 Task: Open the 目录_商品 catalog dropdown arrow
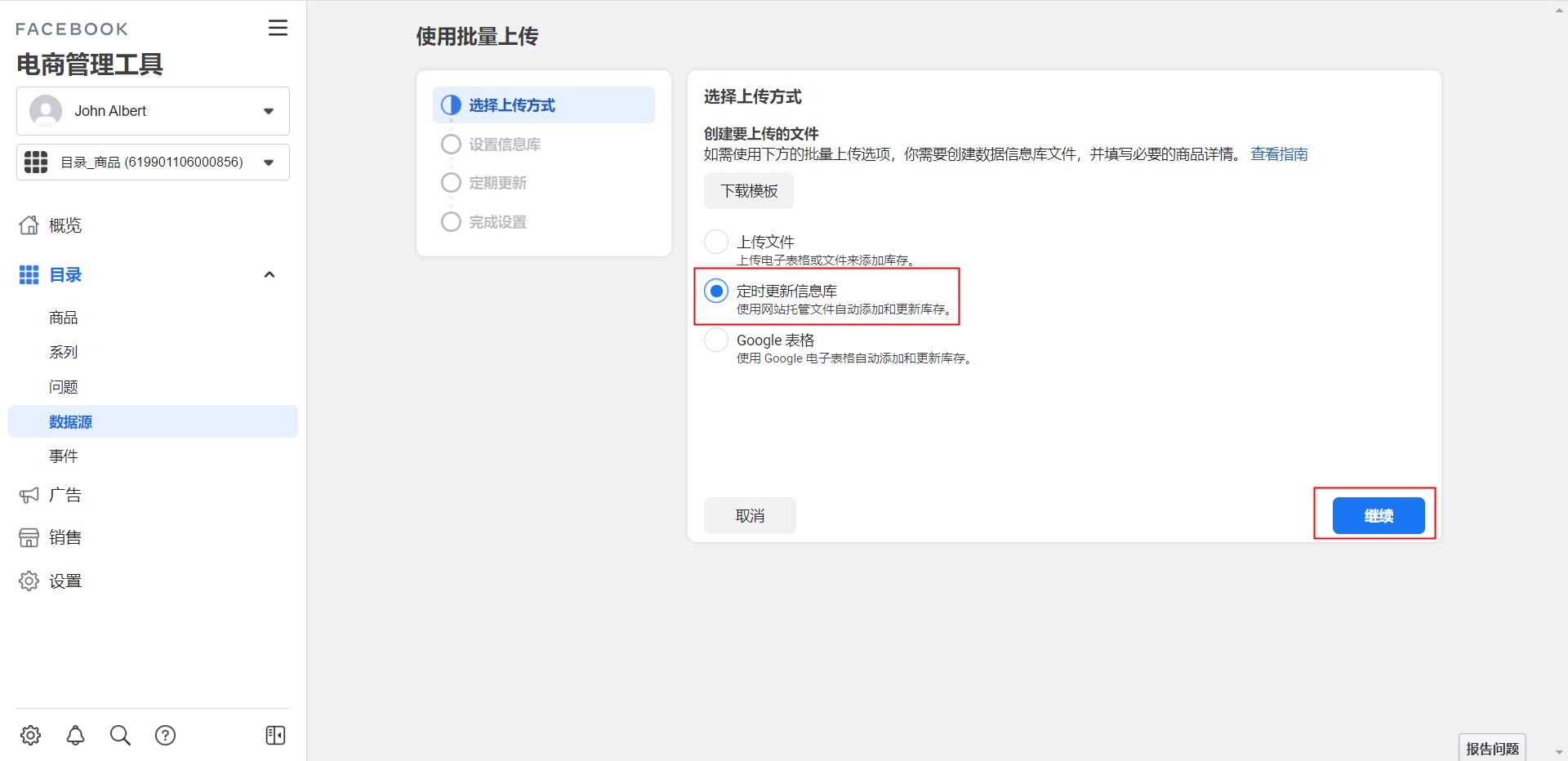tap(269, 162)
